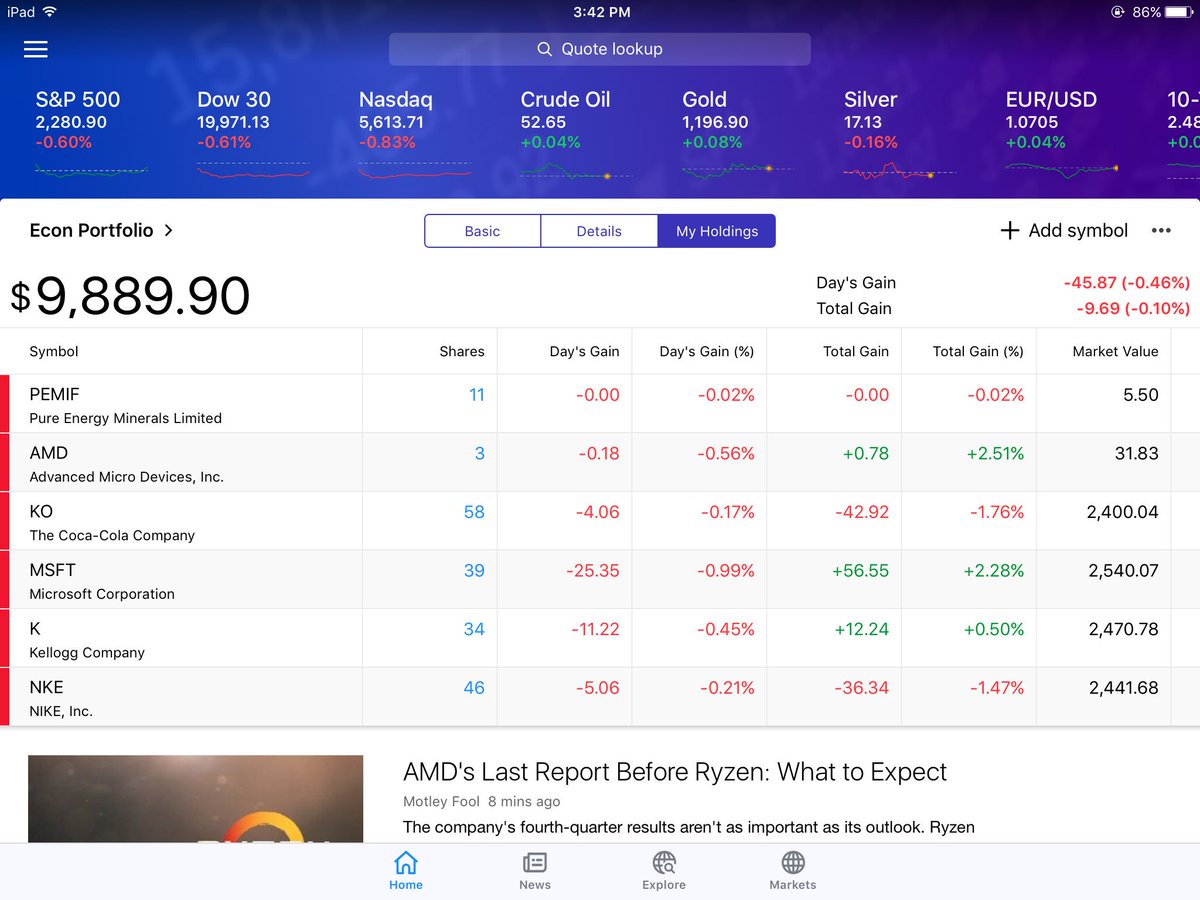Open the Crude Oil quote card
This screenshot has width=1200, height=900.
(577, 135)
